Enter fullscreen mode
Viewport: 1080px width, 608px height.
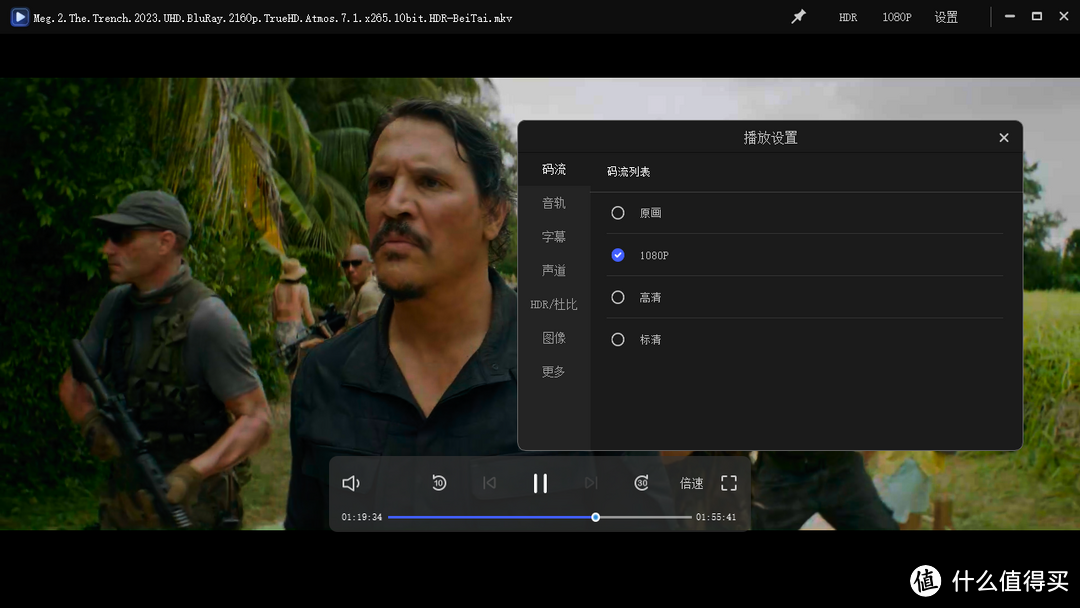coord(729,483)
